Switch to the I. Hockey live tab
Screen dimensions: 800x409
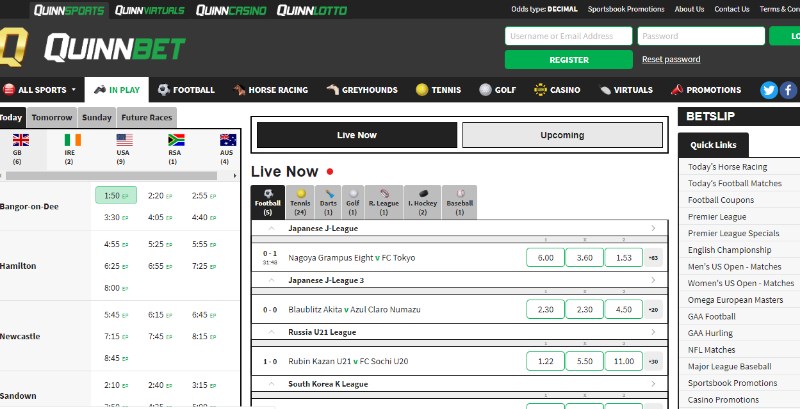point(422,202)
